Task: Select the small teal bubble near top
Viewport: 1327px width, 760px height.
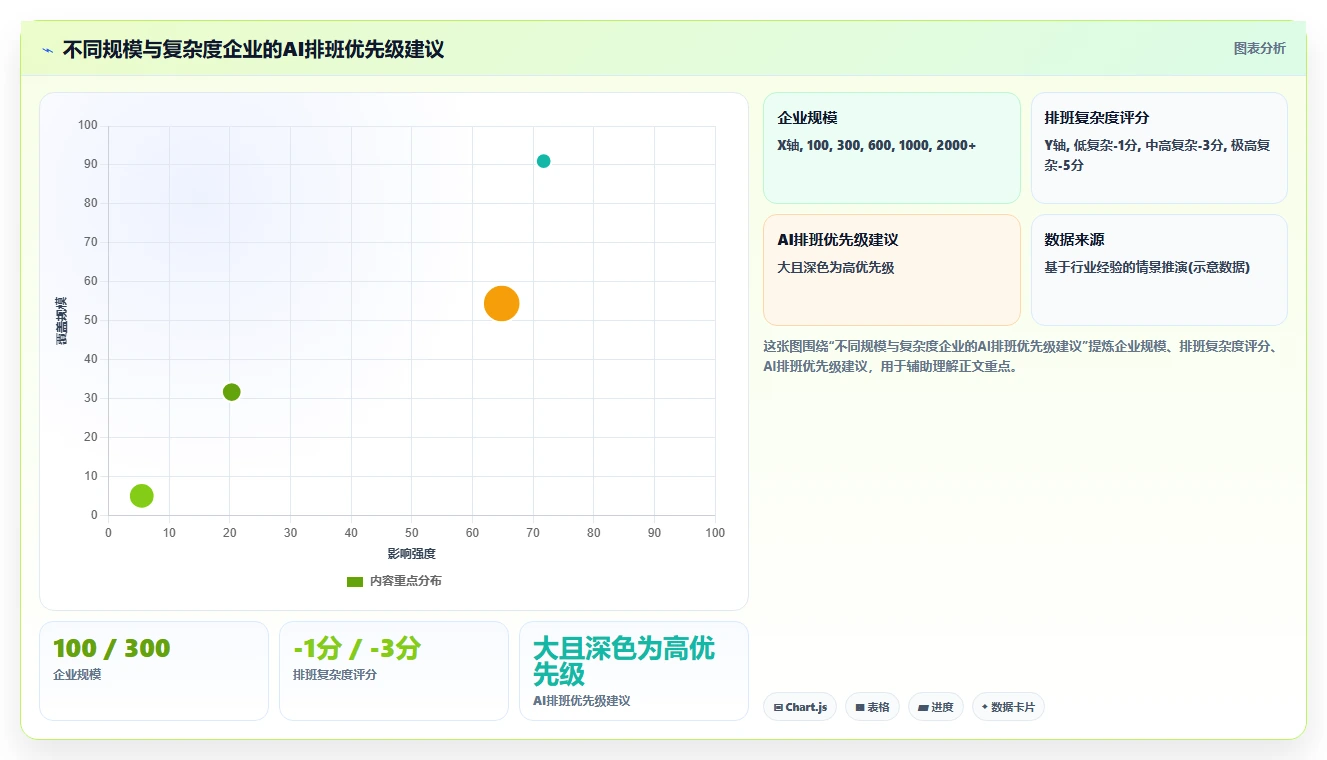Action: tap(543, 161)
